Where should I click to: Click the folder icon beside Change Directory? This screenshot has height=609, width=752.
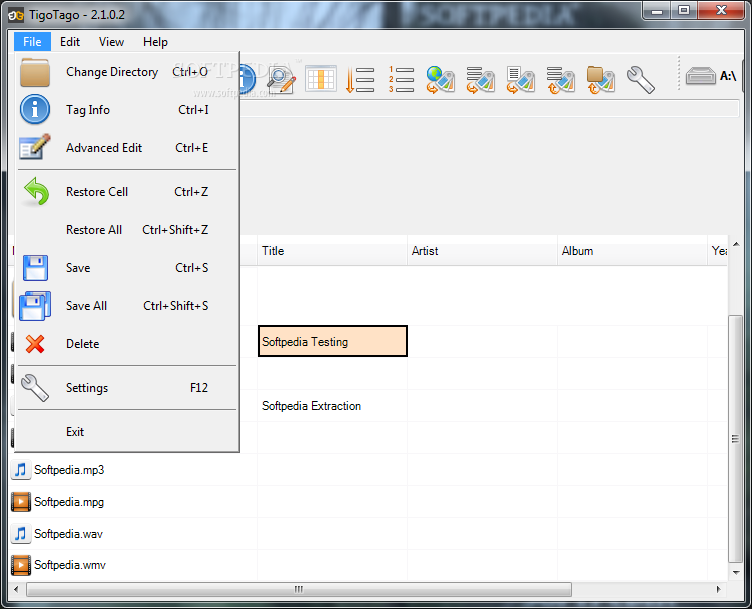[x=35, y=72]
